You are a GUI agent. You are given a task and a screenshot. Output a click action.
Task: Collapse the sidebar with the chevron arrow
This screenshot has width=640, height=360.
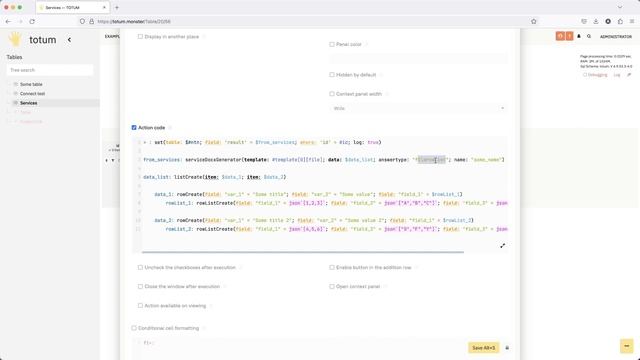[69, 40]
